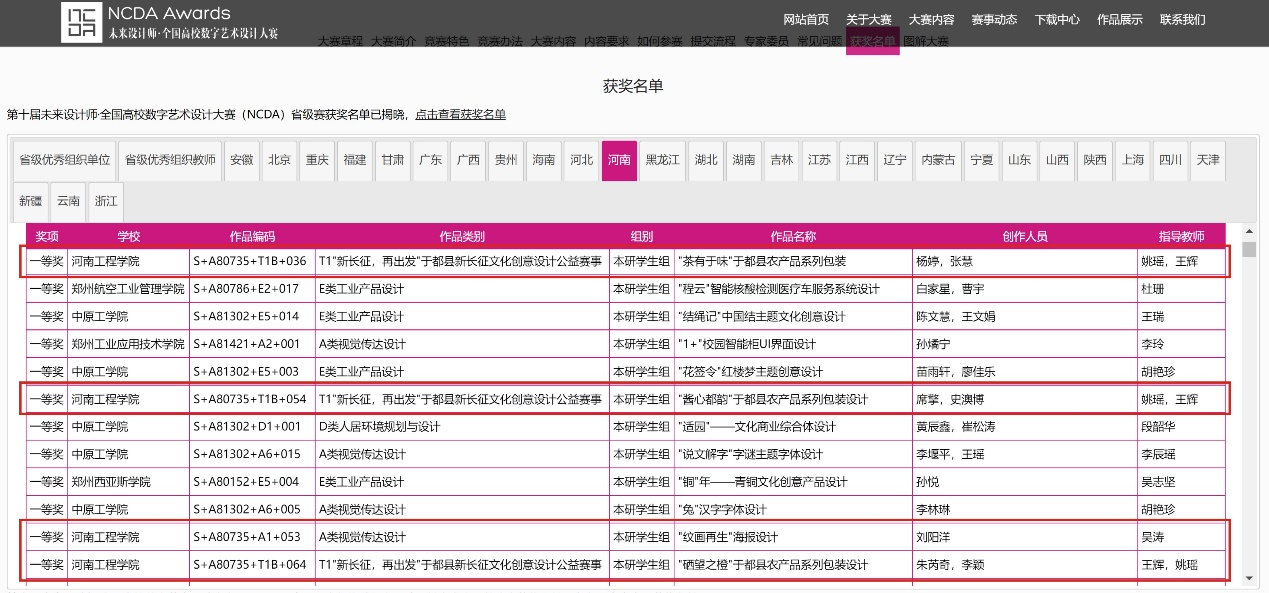Select the 黑龙江 province tab
Image resolution: width=1269 pixels, height=593 pixels.
click(662, 161)
